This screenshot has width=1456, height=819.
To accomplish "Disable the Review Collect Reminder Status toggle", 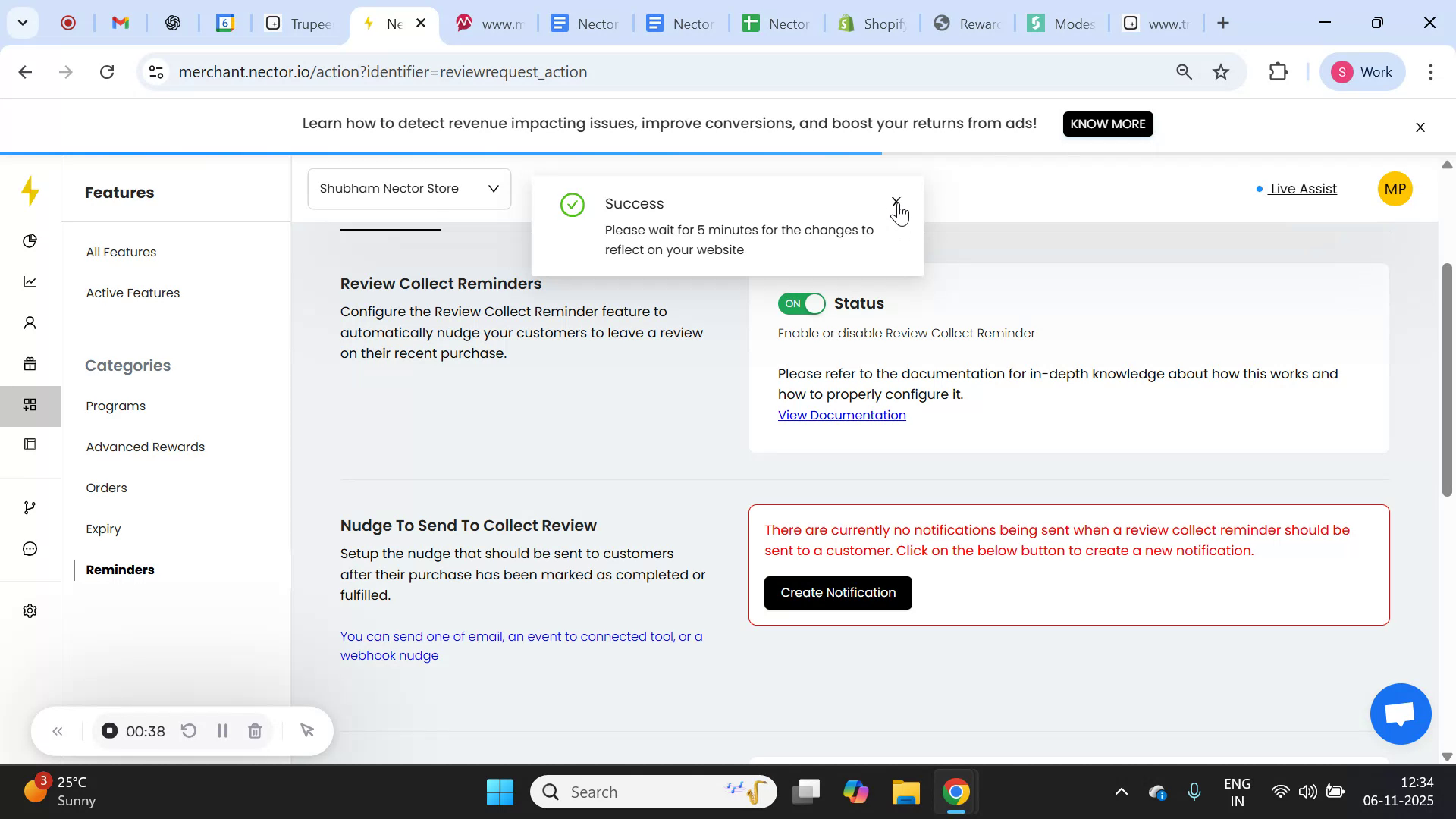I will 802,303.
